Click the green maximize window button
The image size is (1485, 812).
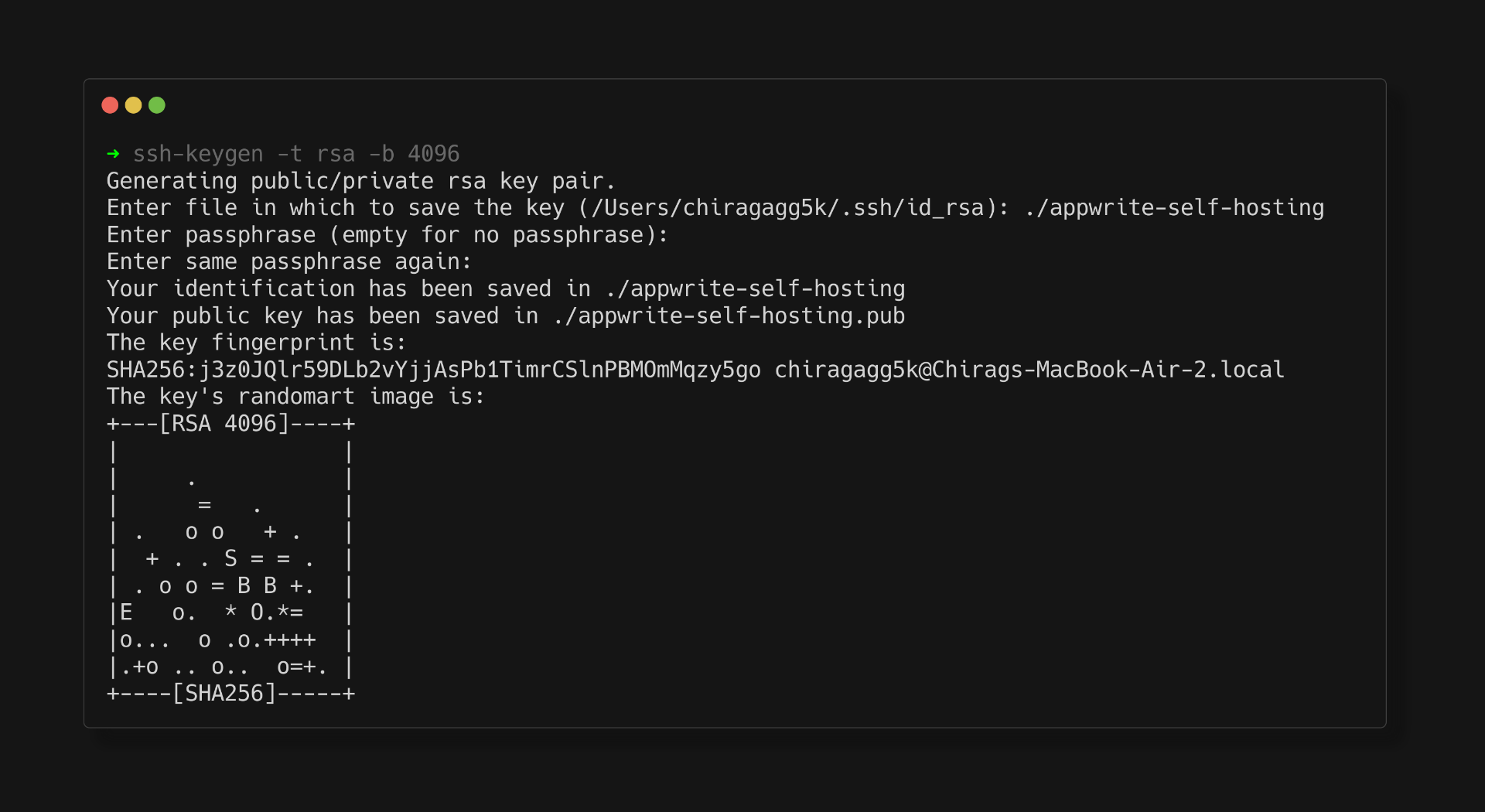157,105
